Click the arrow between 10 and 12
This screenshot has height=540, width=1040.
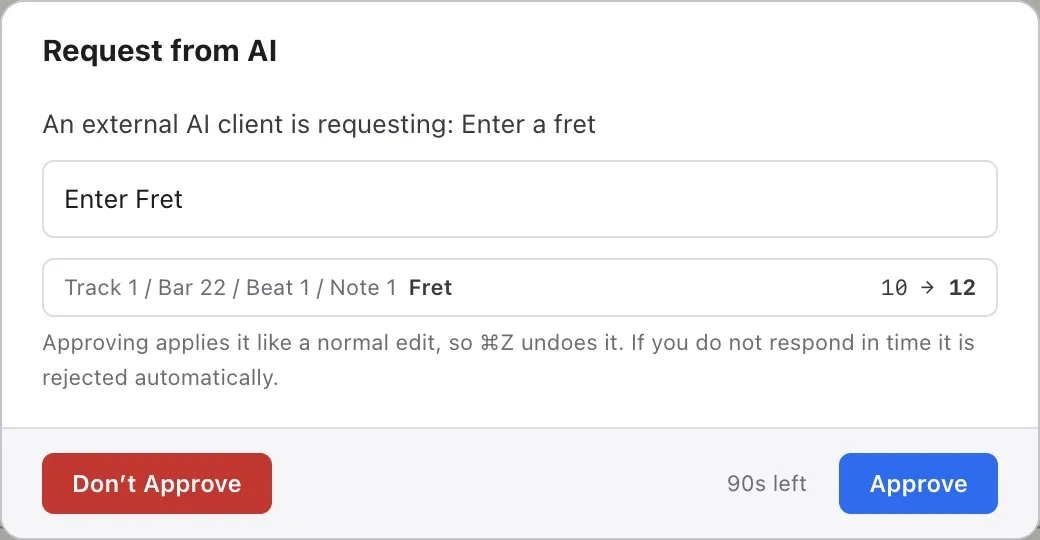pos(927,287)
